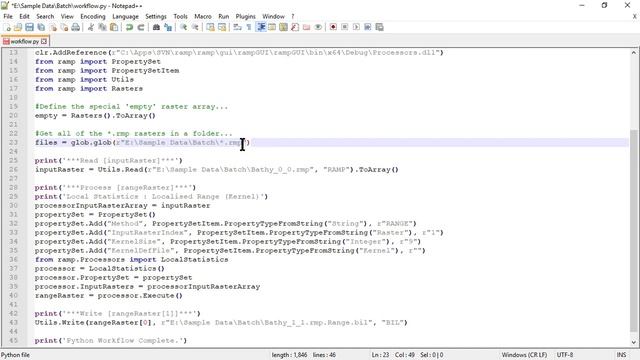The image size is (640, 360).
Task: Open the Run menu
Action: tap(224, 16)
